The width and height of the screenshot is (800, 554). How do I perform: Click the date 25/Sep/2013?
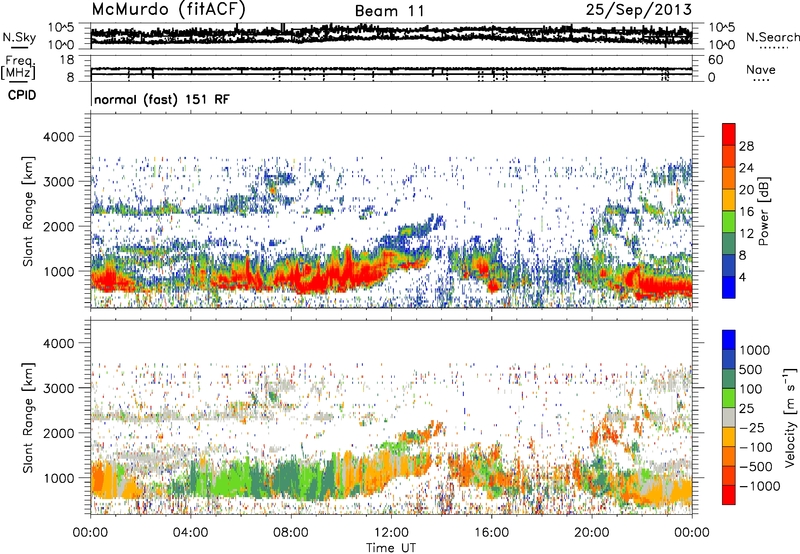coord(639,10)
